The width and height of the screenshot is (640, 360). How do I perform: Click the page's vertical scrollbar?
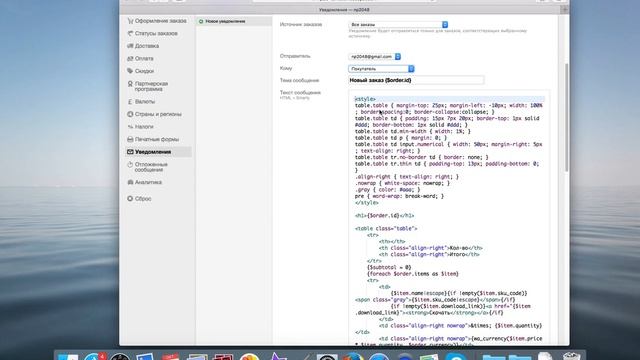tap(566, 118)
